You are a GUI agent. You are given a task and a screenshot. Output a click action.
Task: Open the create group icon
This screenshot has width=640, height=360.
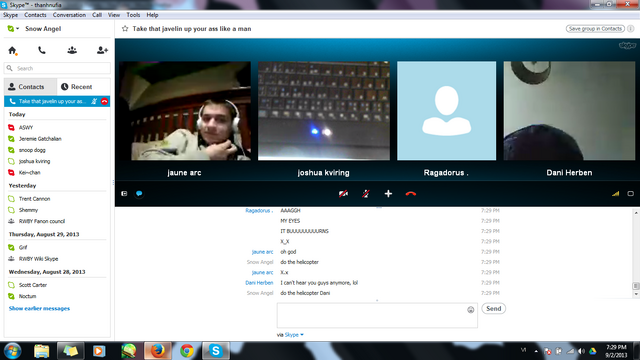point(72,50)
